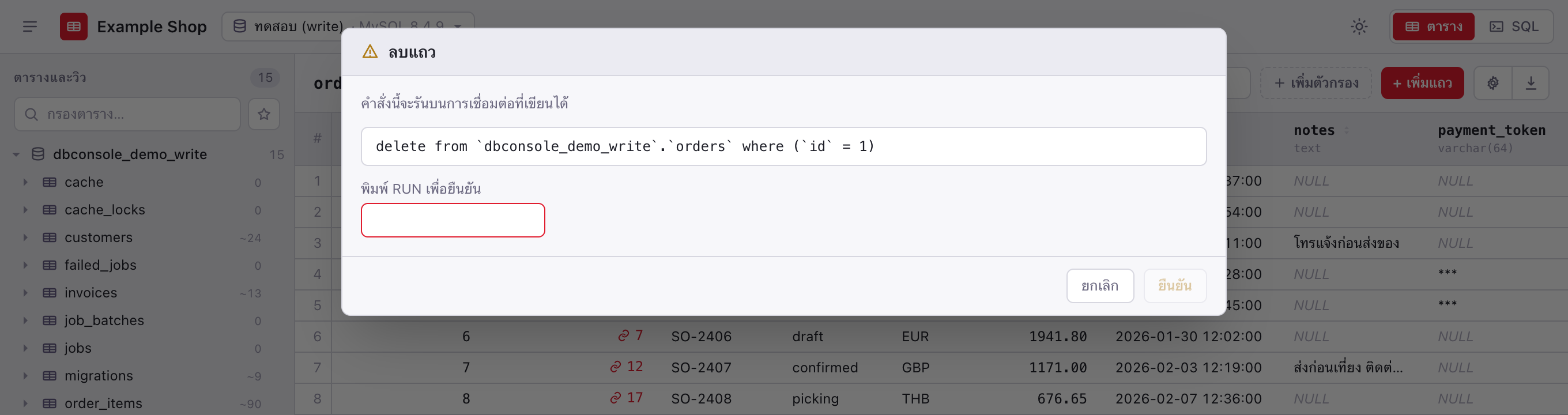Click the เพิ่มแถว add row button
Image resolution: width=1568 pixels, height=415 pixels.
[x=1422, y=83]
